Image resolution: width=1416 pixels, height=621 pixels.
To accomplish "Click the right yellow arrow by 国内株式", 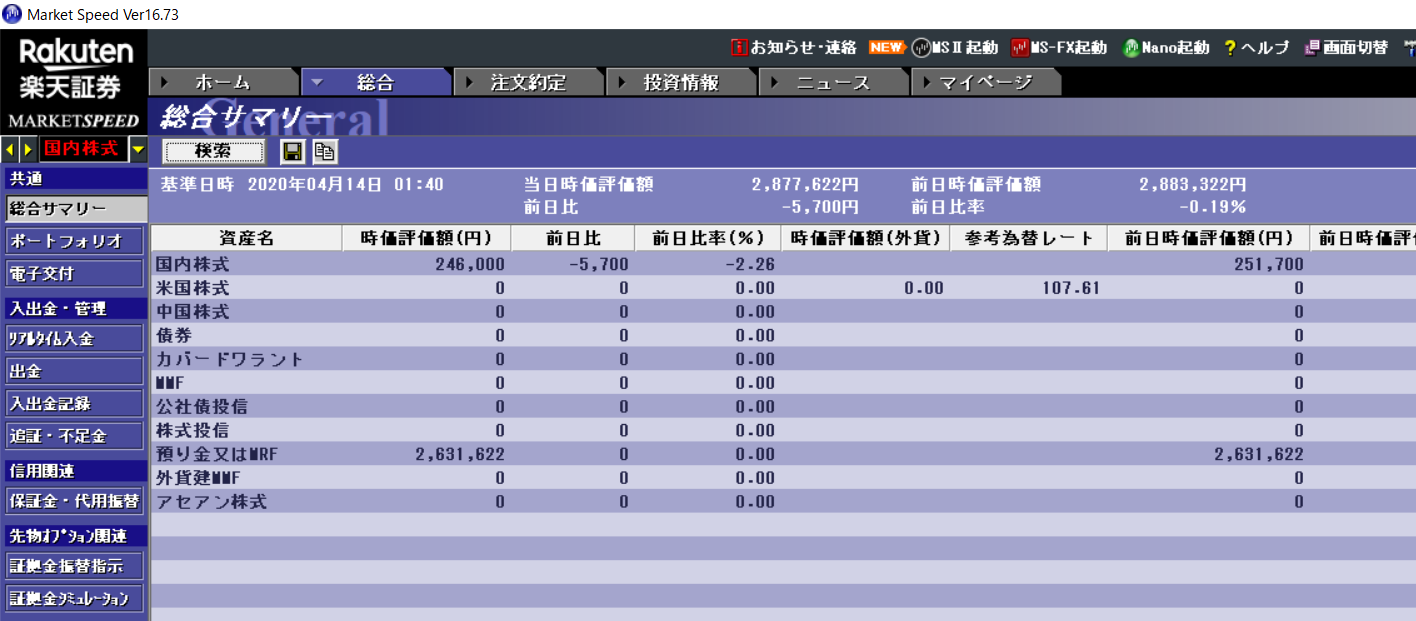I will pyautogui.click(x=28, y=150).
